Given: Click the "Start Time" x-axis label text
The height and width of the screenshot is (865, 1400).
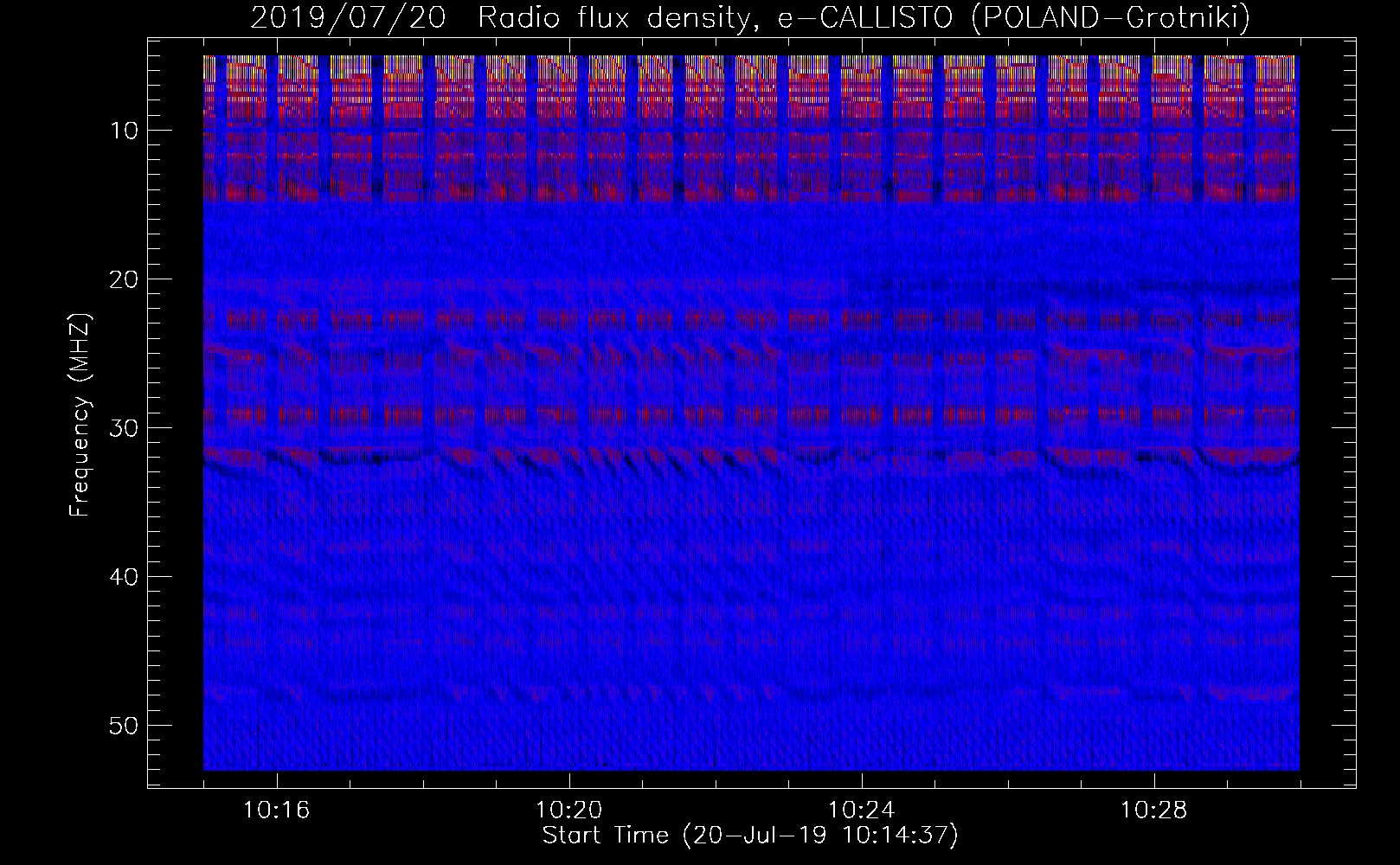Looking at the screenshot, I should [x=606, y=836].
